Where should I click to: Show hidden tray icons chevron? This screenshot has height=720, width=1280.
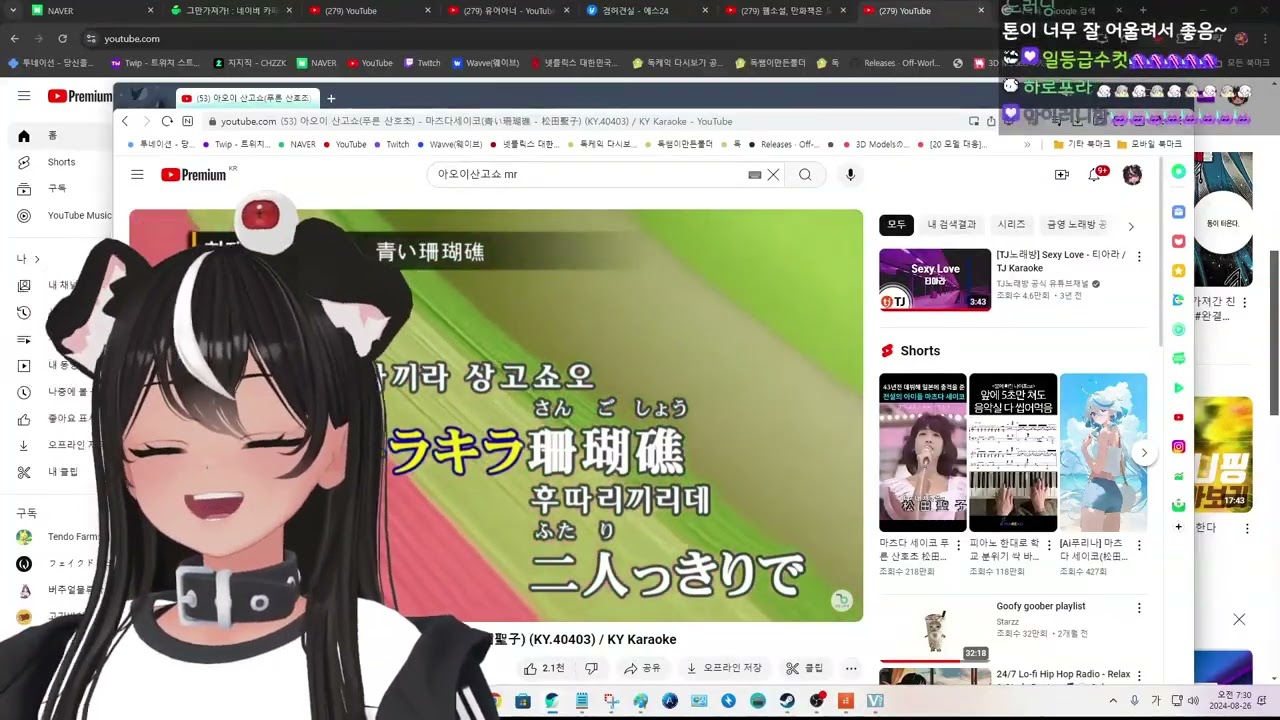1113,701
